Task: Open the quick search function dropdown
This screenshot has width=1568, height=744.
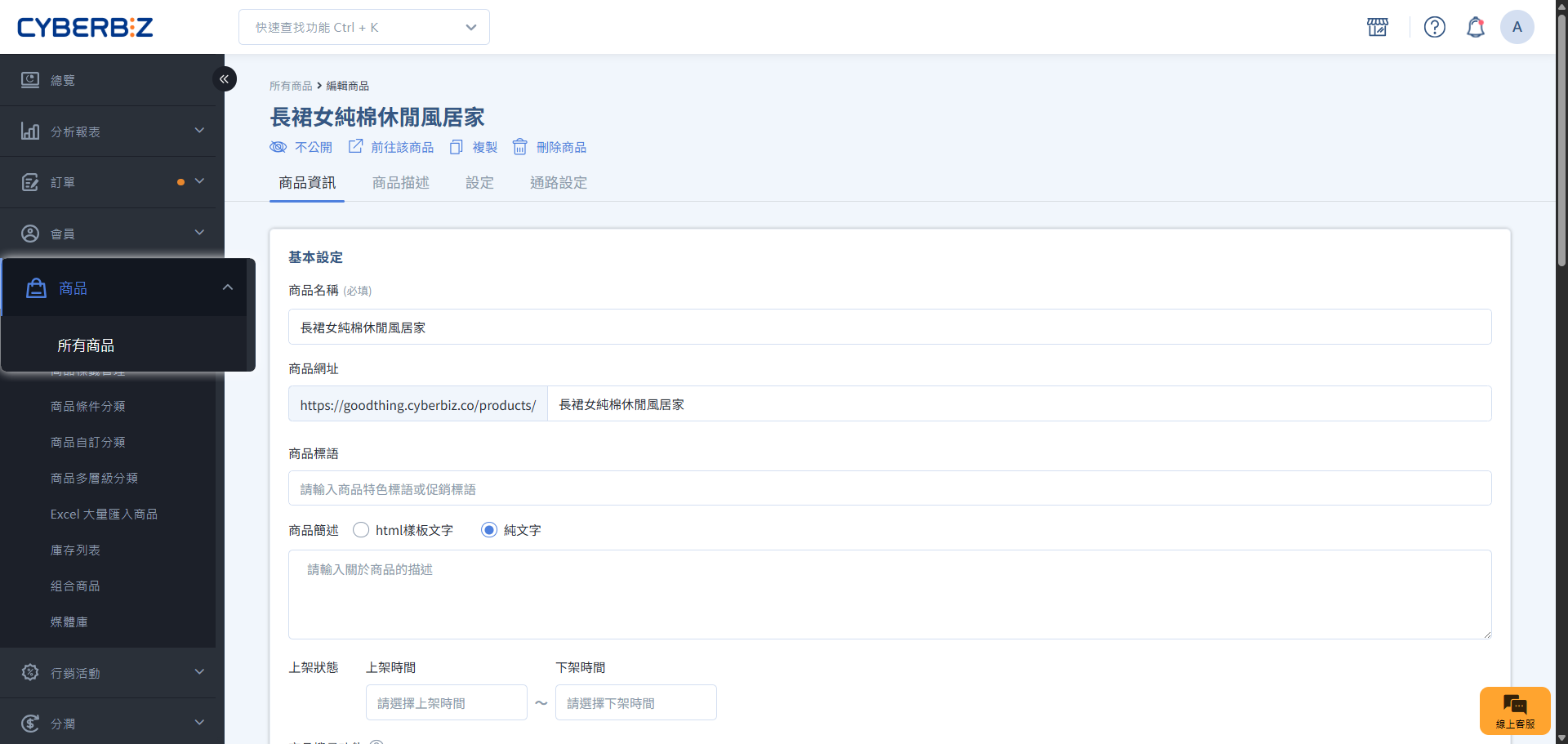Action: pyautogui.click(x=364, y=27)
